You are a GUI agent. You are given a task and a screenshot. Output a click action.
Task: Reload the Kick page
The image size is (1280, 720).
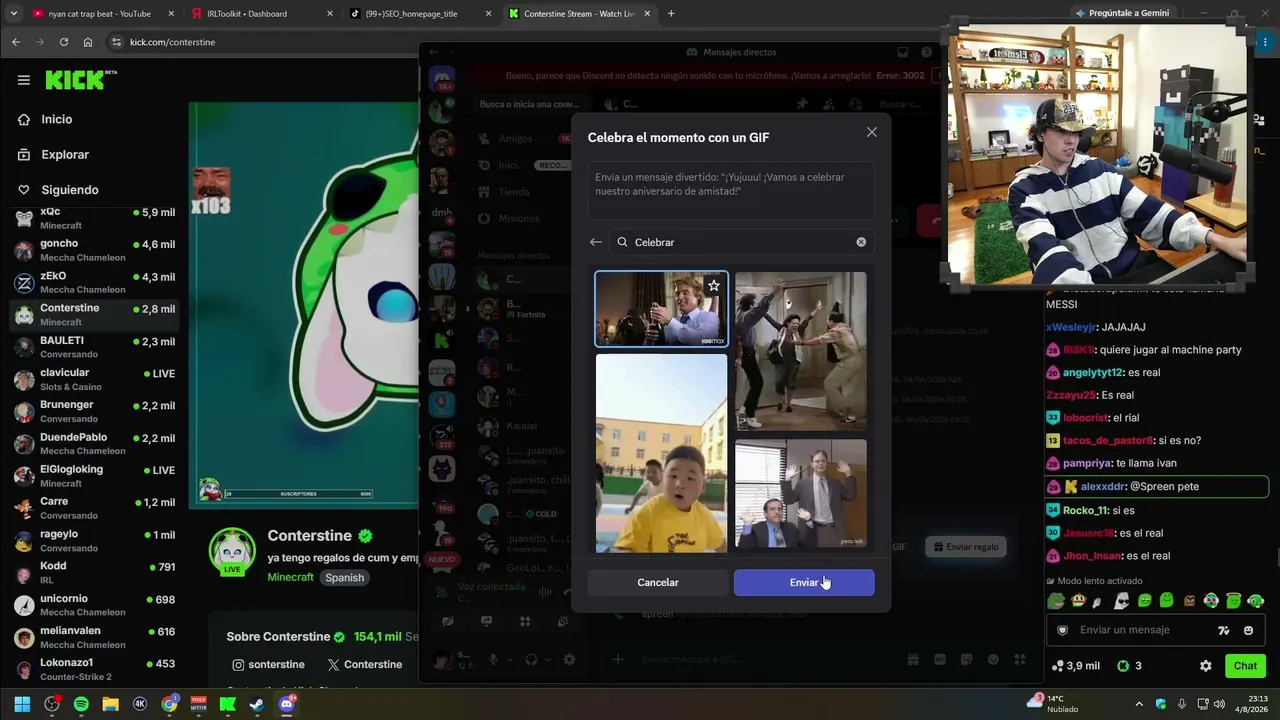(x=64, y=42)
